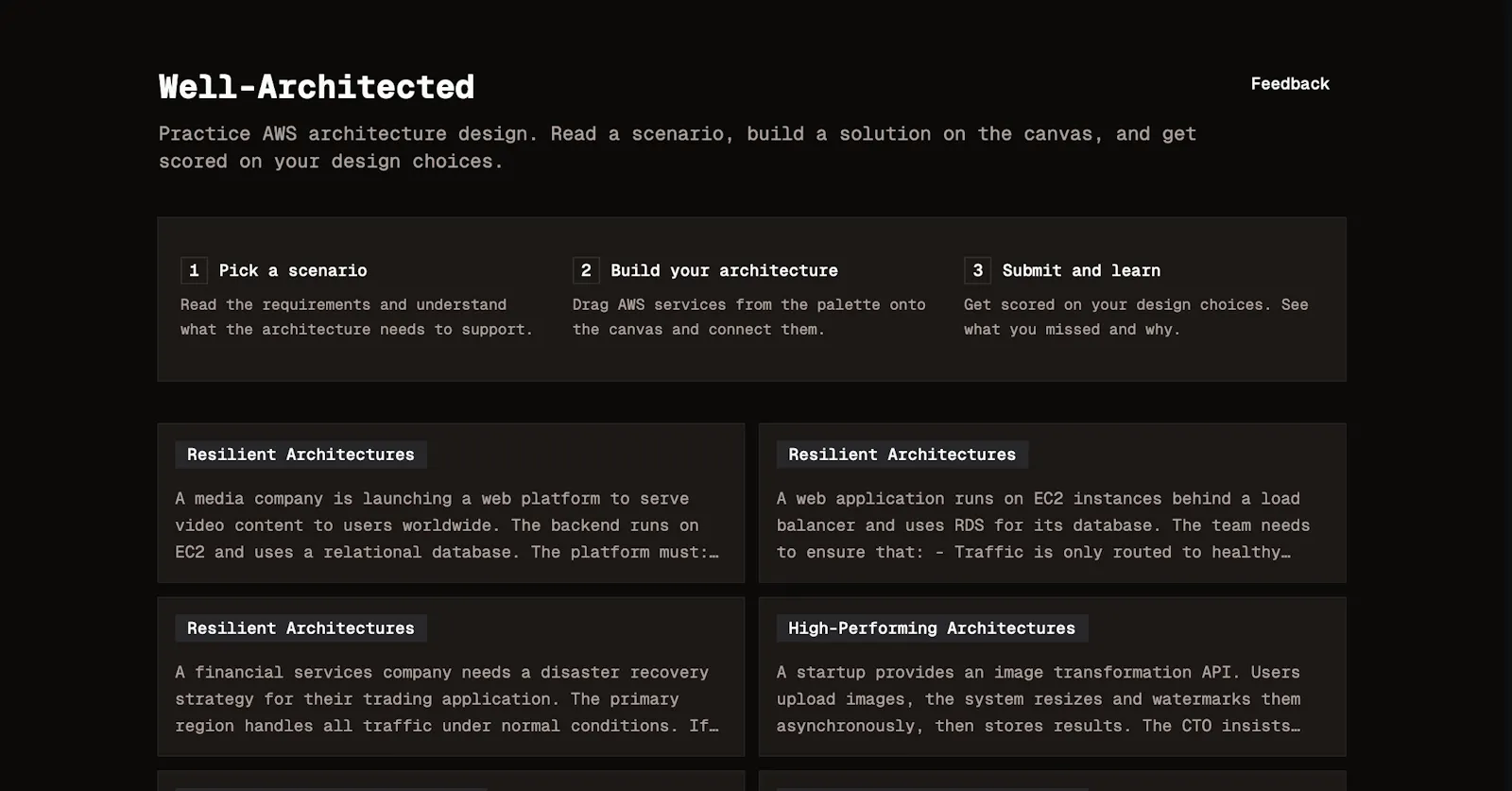Click the 'Pick a scenario' heading
This screenshot has height=791, width=1512.
[x=293, y=270]
